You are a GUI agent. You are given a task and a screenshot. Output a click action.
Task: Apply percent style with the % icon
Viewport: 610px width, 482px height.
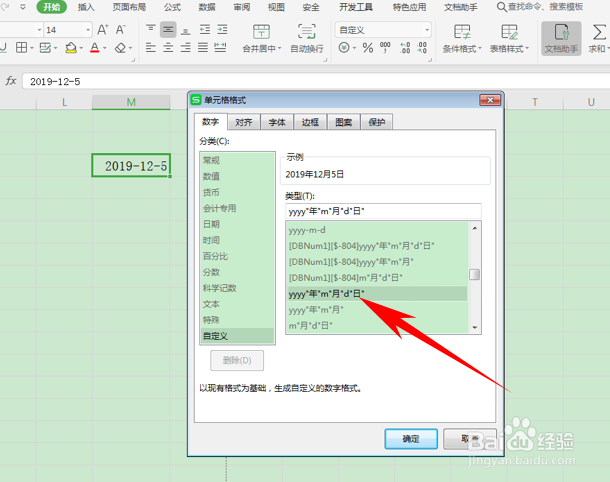[368, 48]
